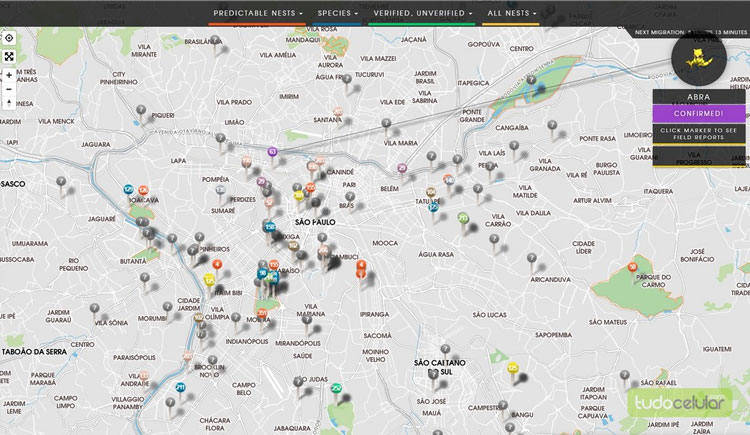
Task: Click the Abra name label in panel
Action: tap(699, 97)
